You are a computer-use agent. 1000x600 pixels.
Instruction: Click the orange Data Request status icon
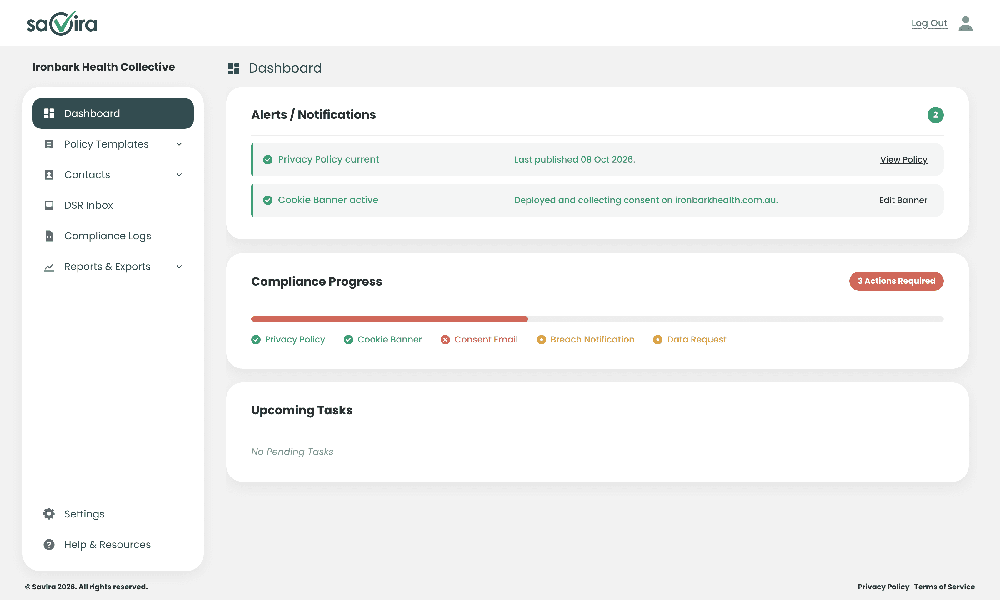[657, 340]
